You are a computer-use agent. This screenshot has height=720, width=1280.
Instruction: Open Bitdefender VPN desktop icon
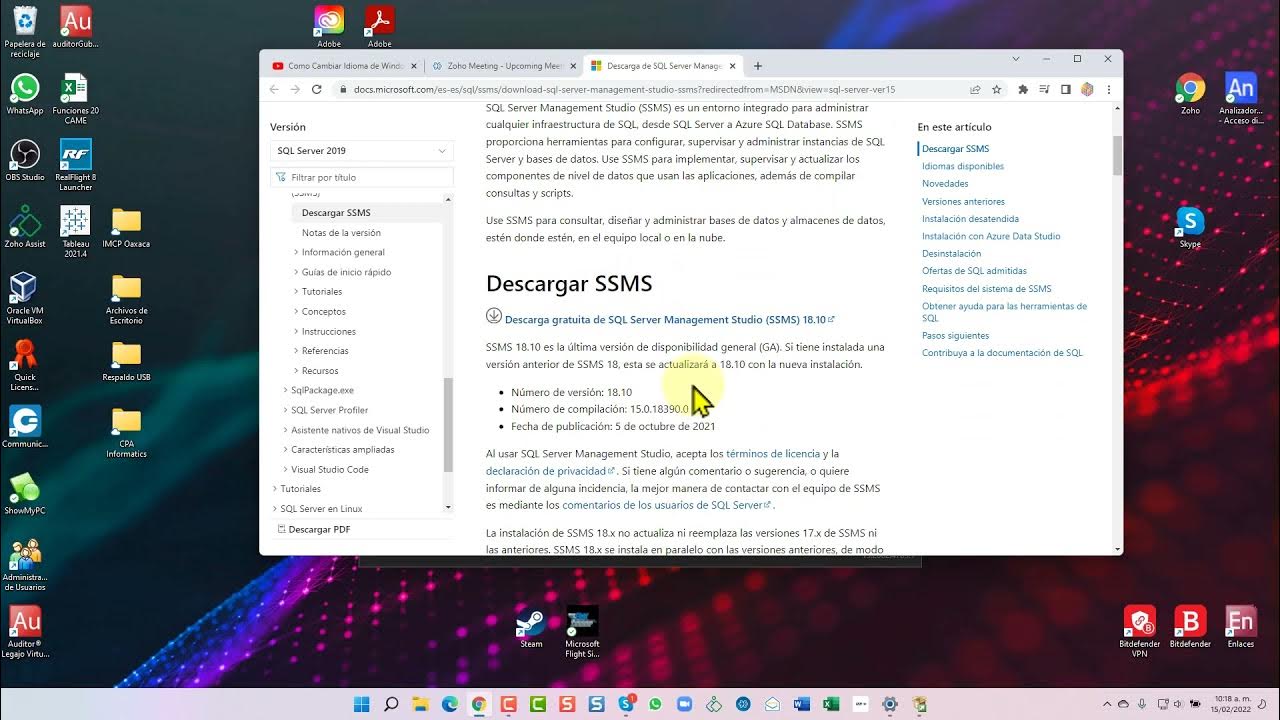(x=1140, y=632)
